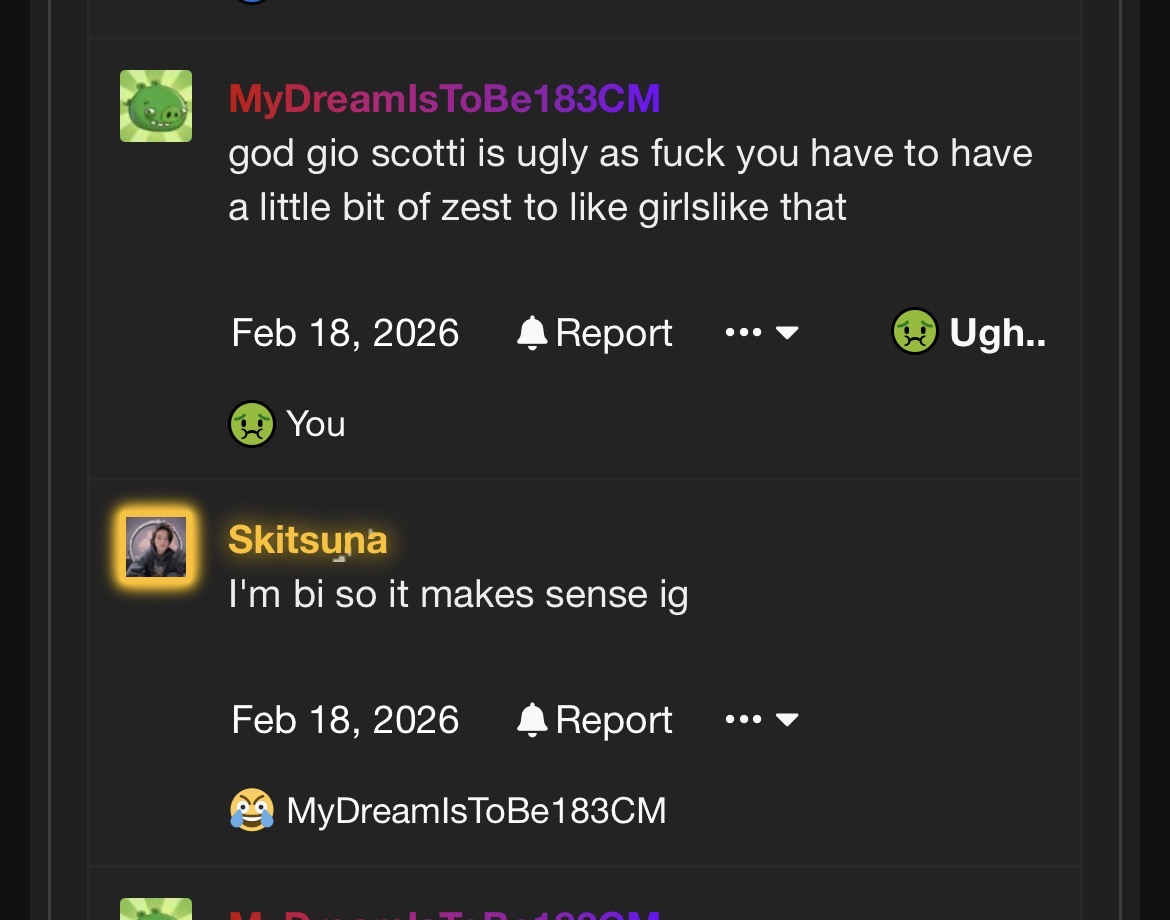Screen dimensions: 1170x920
Task: Report Skitsuna's post
Action: tap(595, 720)
